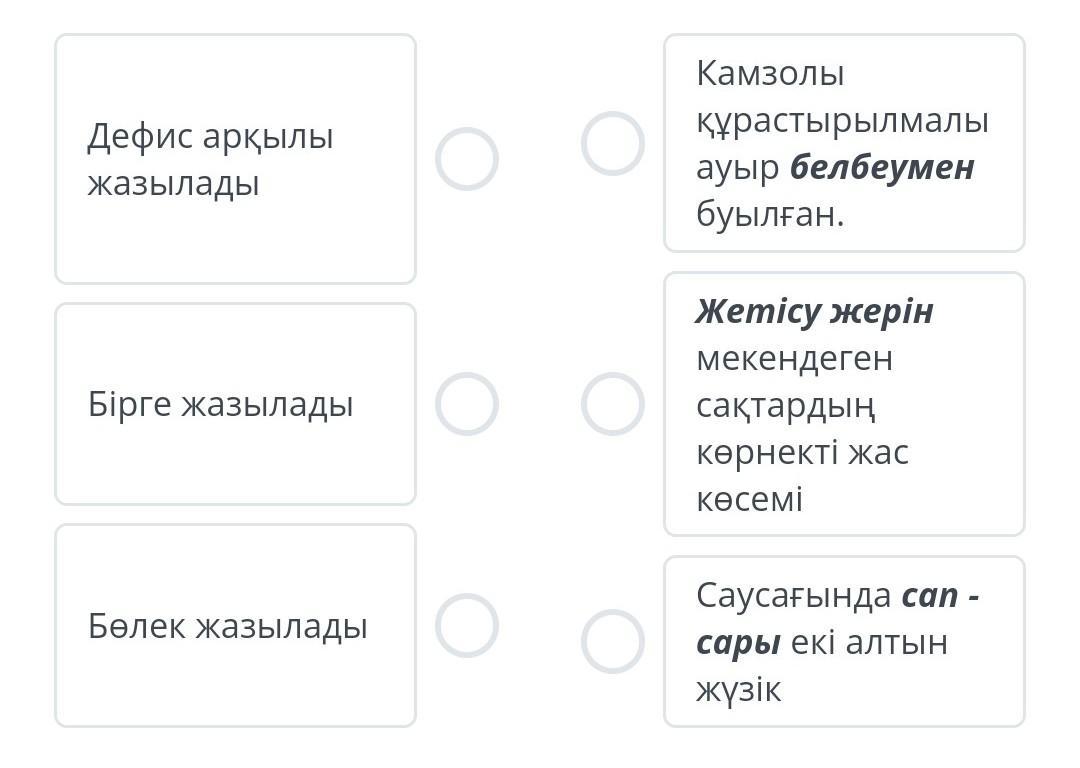Click the word "жүзік" in the third sentence
Screen dimensions: 1080x768
coord(738,689)
